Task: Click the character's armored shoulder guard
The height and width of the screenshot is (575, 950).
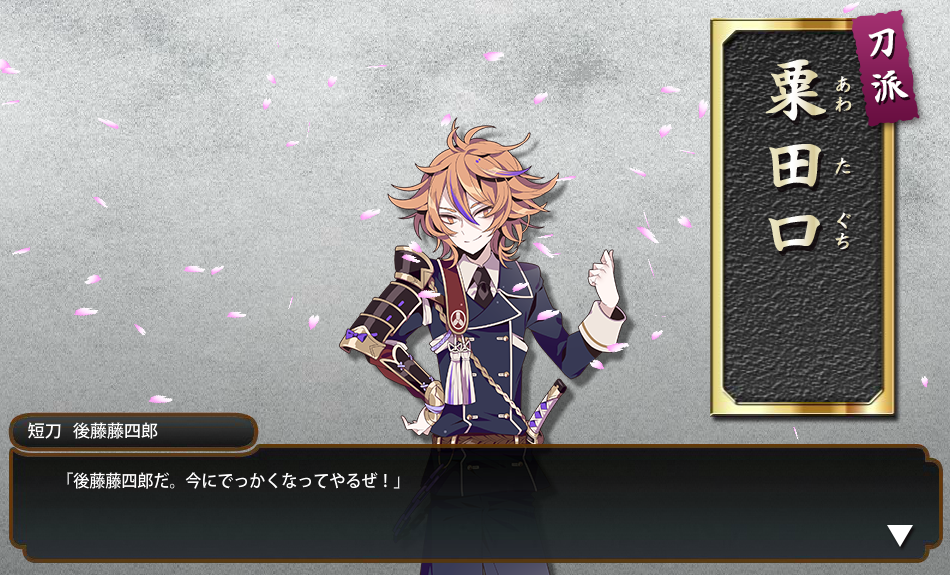Action: [x=414, y=267]
